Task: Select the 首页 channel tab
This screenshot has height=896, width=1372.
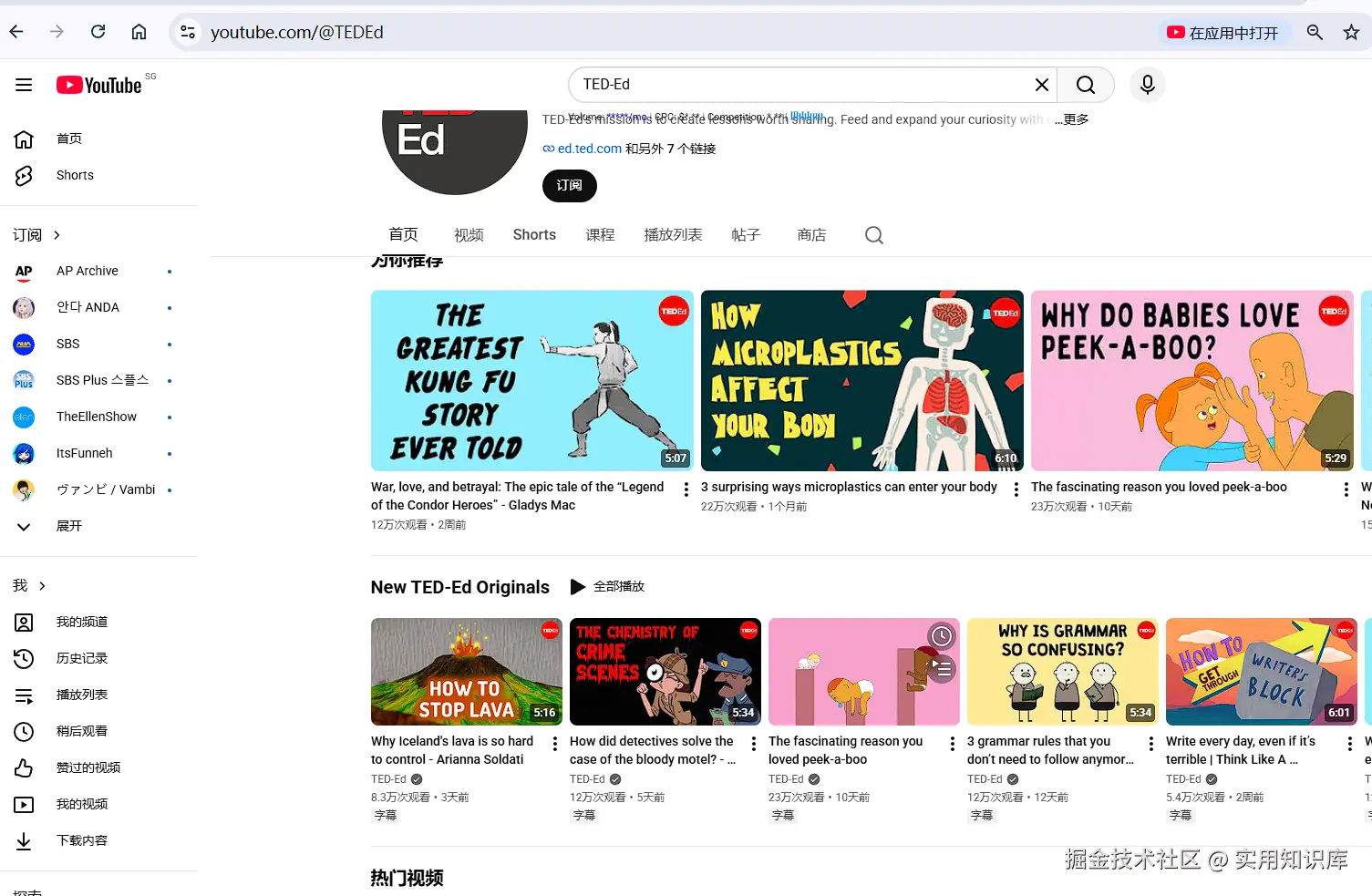Action: click(x=403, y=235)
